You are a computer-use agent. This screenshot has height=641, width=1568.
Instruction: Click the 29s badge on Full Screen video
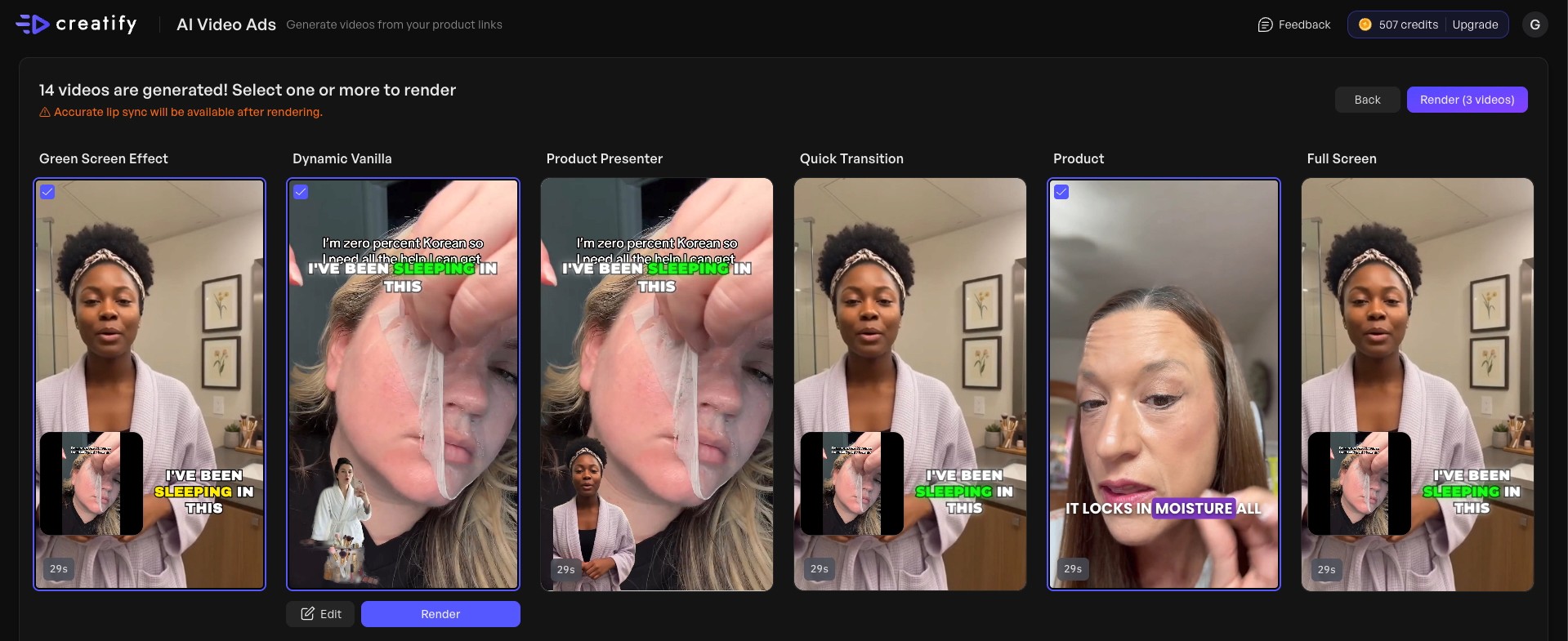(1327, 569)
